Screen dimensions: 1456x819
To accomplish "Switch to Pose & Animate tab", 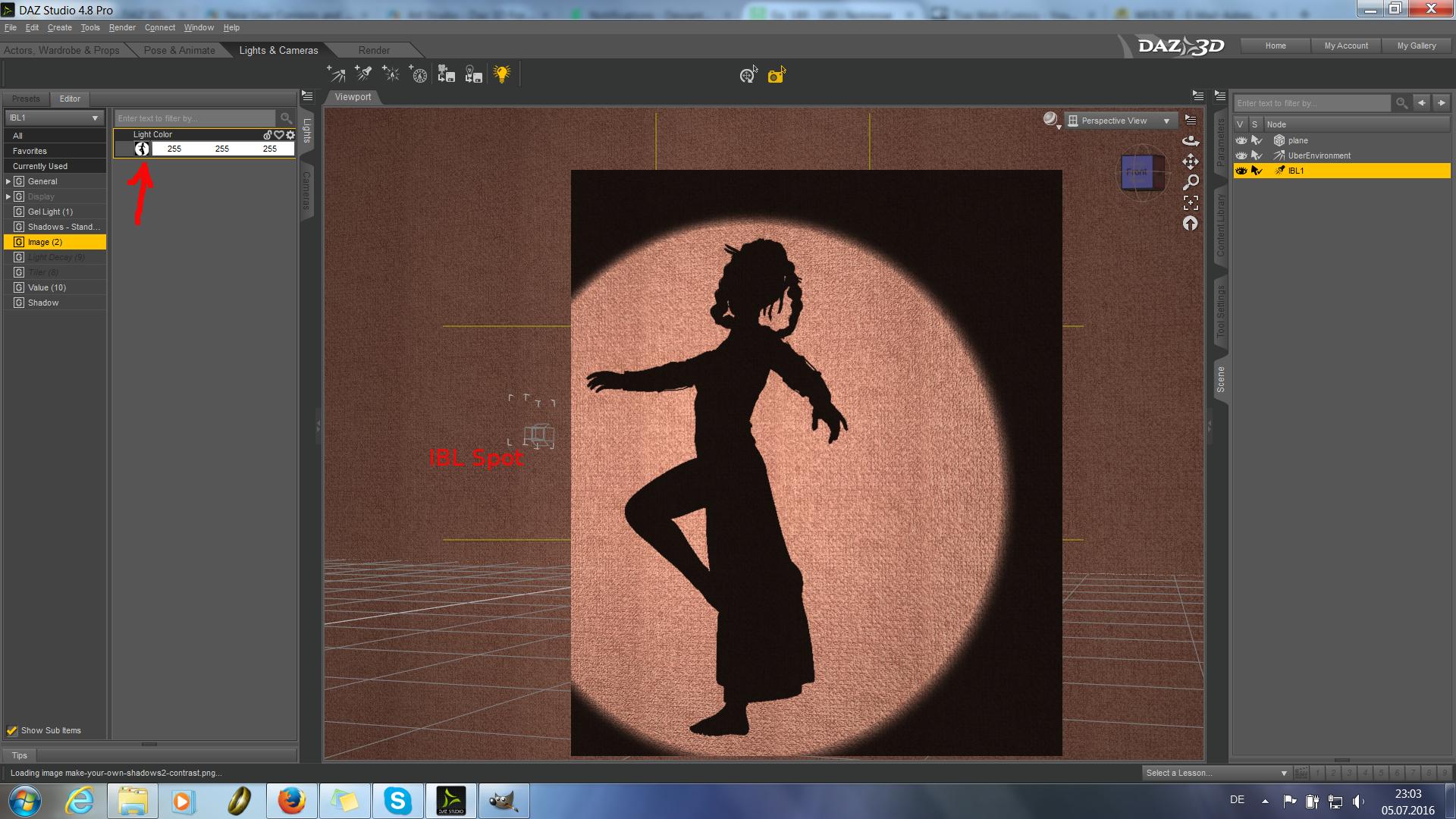I will [x=180, y=51].
